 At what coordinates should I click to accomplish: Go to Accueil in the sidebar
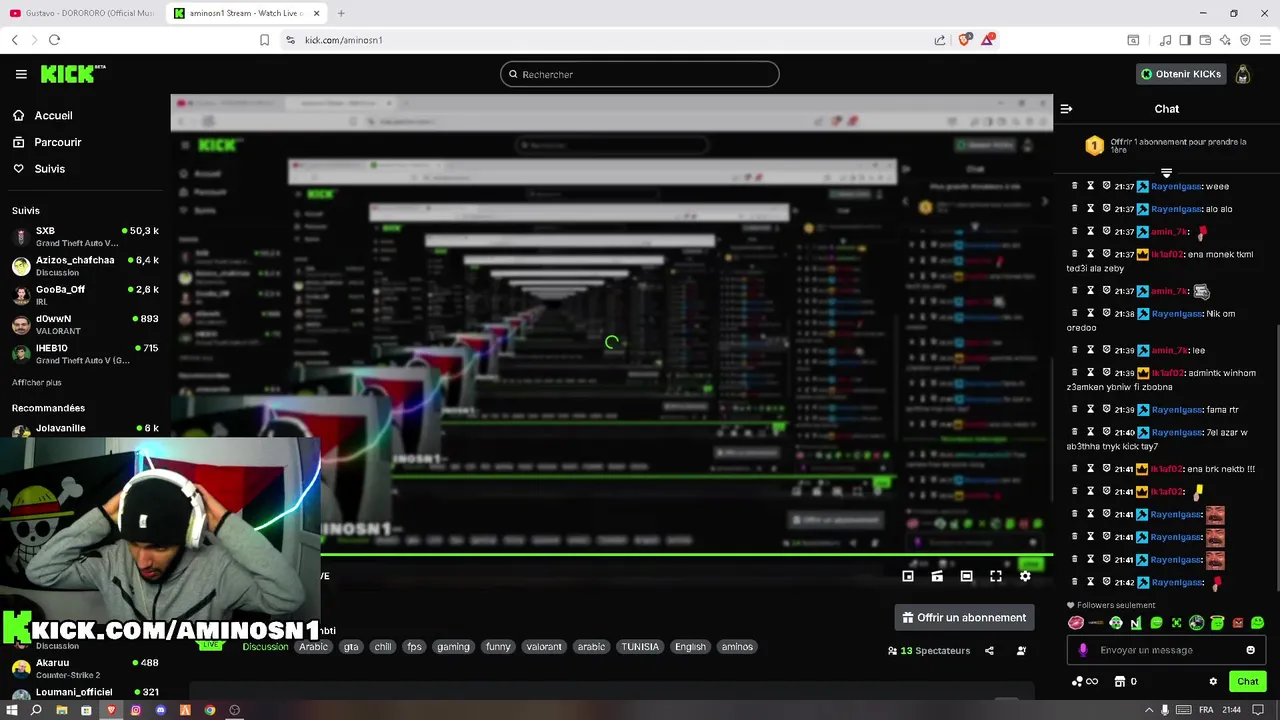[53, 115]
